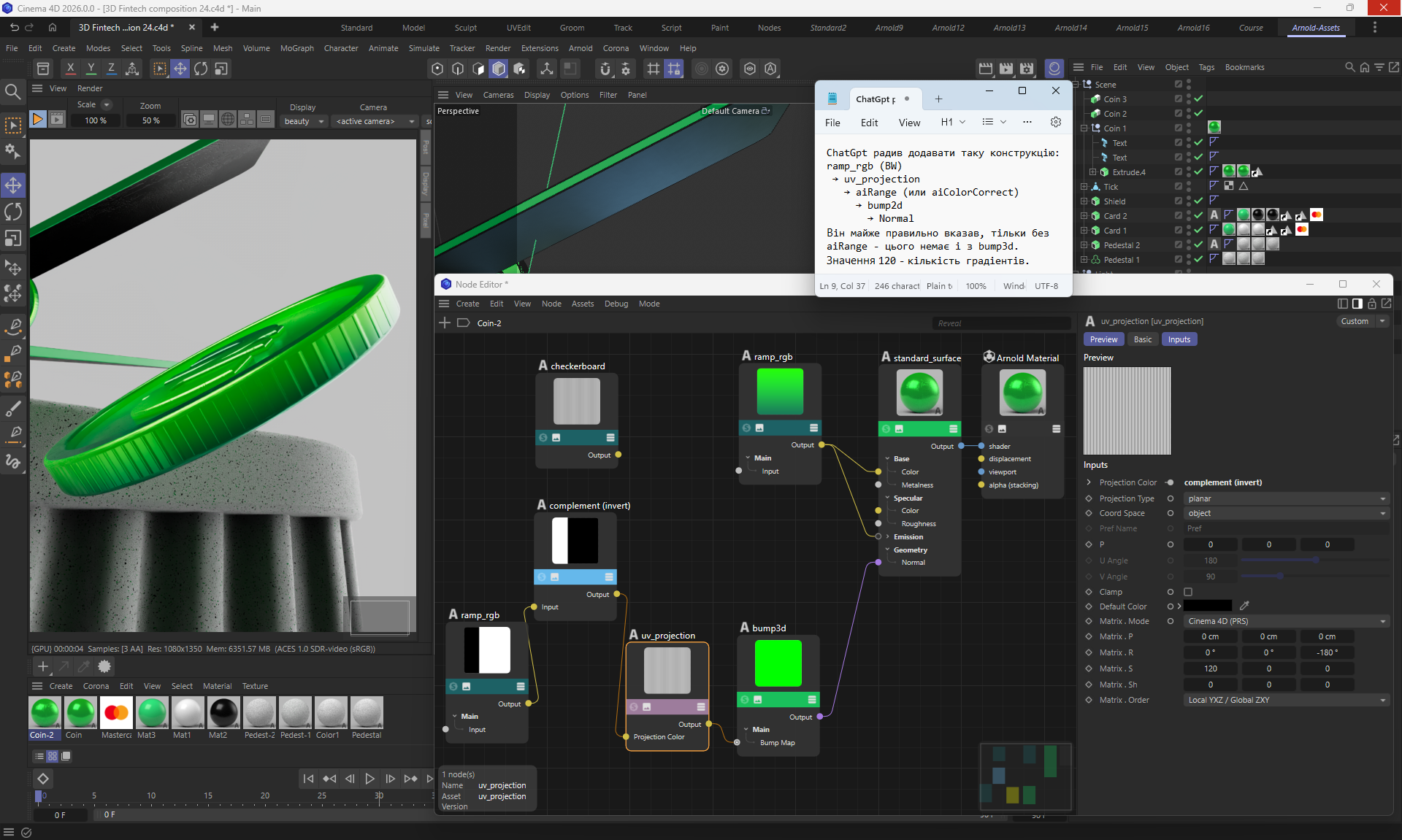Open Notepad settings gear icon
Image resolution: width=1402 pixels, height=840 pixels.
pyautogui.click(x=1055, y=122)
